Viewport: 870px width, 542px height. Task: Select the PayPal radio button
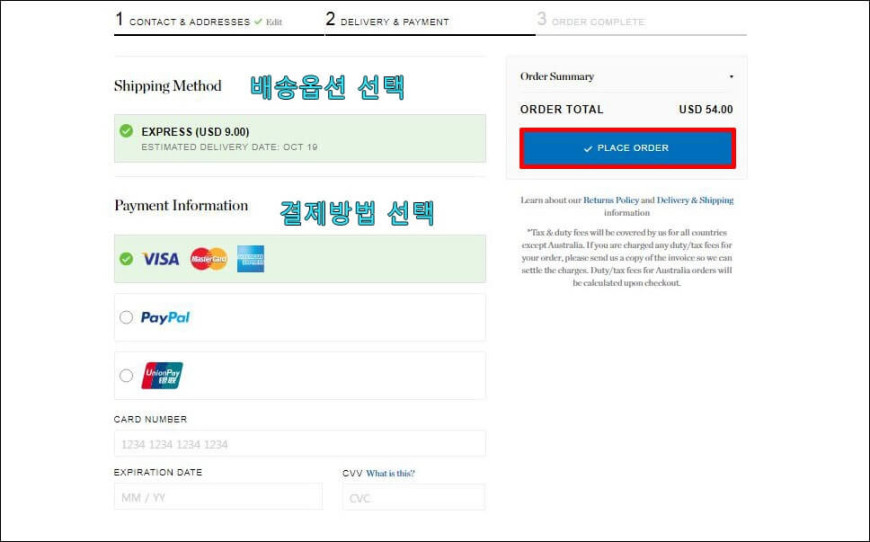(x=127, y=317)
